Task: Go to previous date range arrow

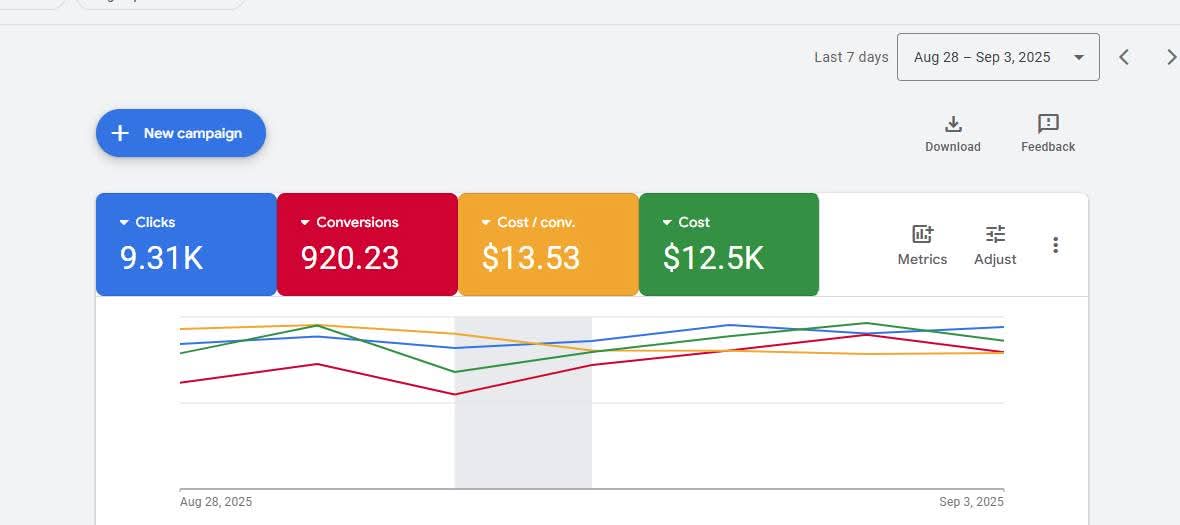Action: pyautogui.click(x=1124, y=57)
